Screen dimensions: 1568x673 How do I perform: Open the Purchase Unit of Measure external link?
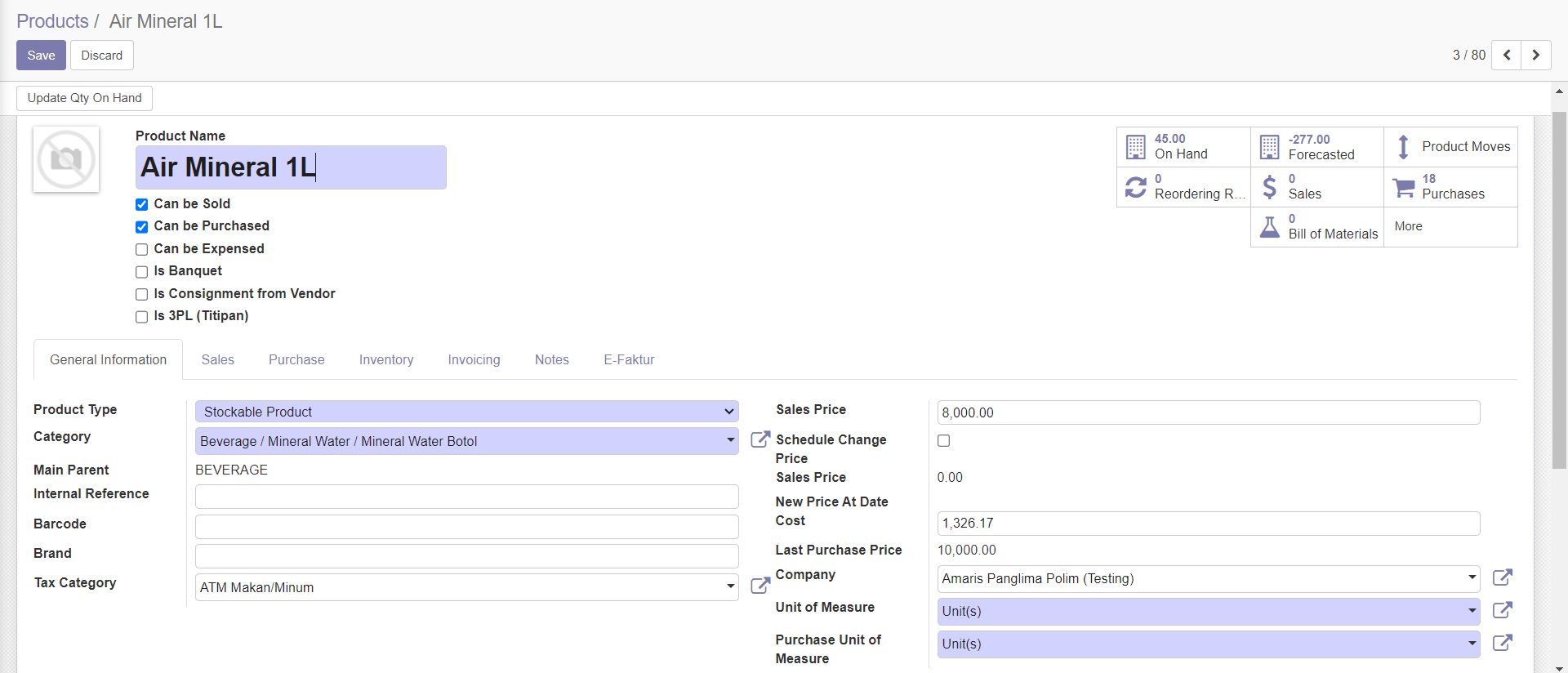(x=1502, y=643)
